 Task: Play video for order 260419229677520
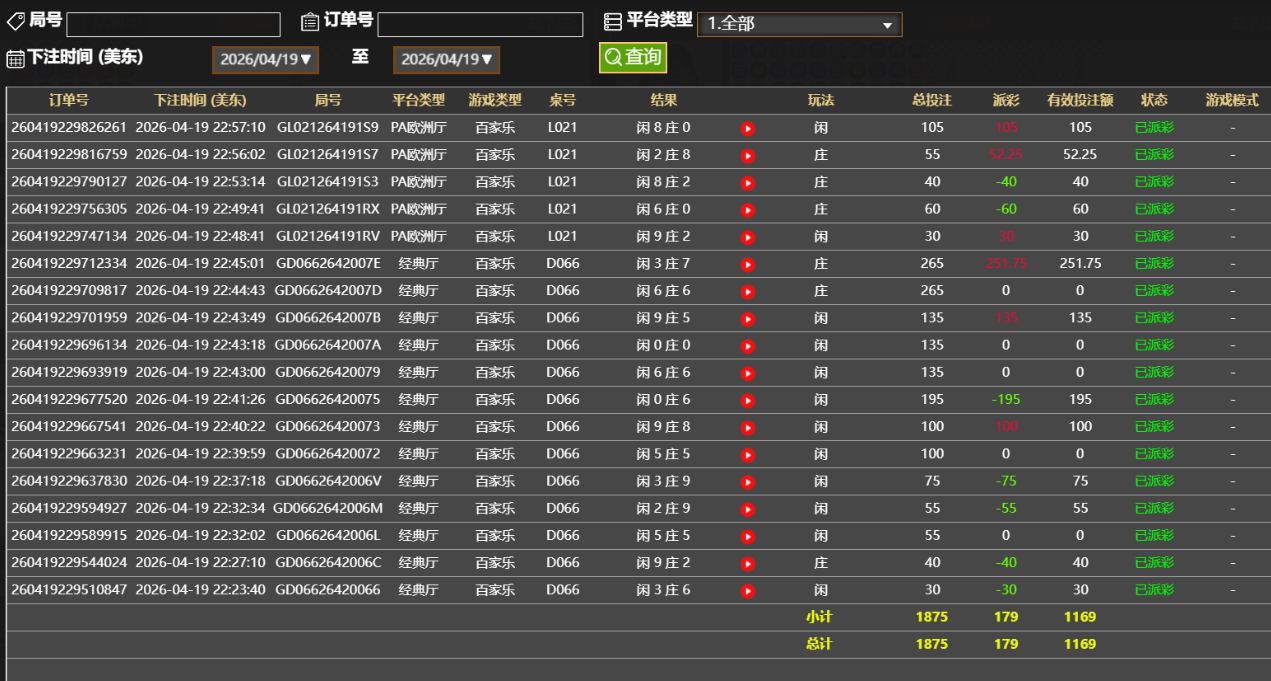point(747,400)
